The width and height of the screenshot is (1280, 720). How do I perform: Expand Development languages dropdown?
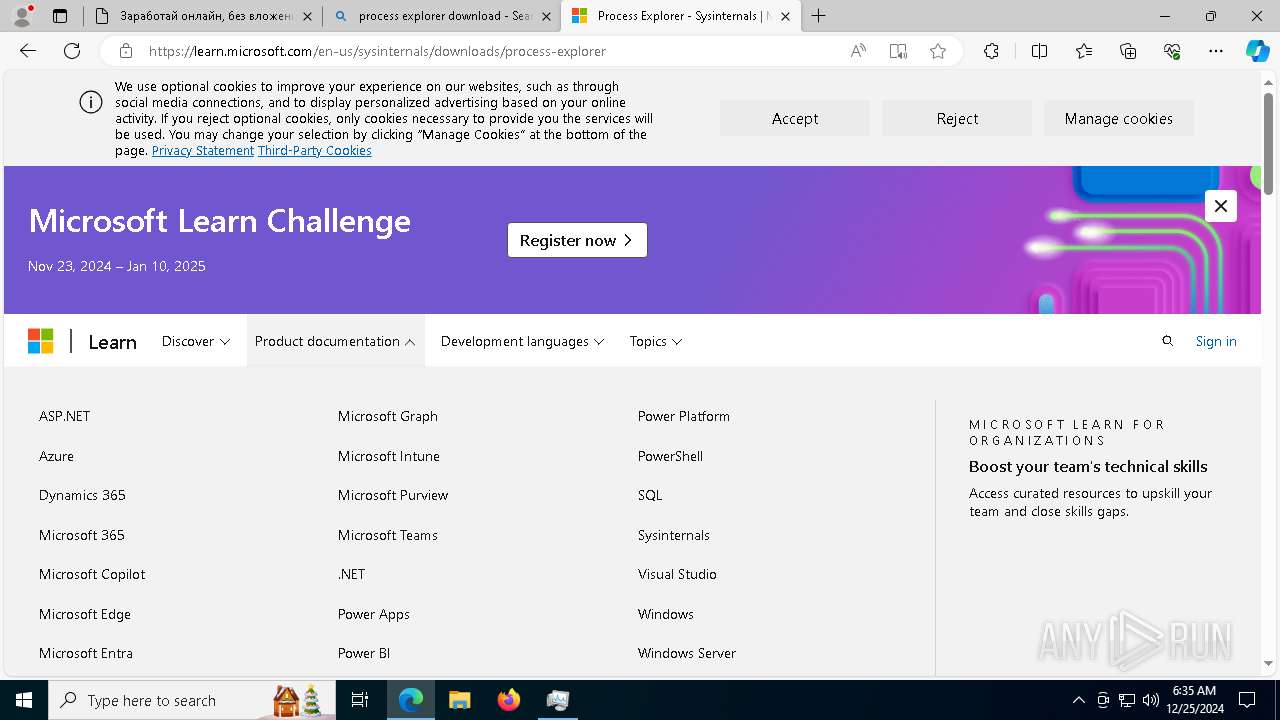click(x=522, y=341)
